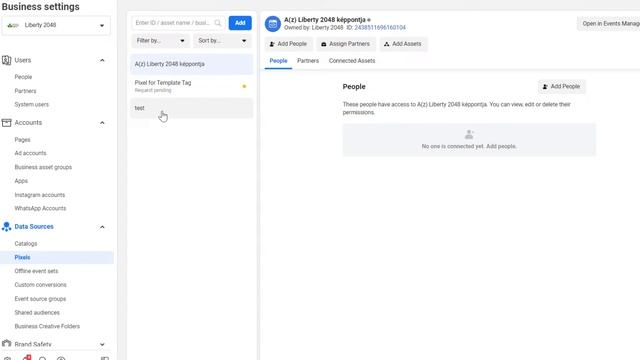
Task: Open Pages under Accounts
Action: pos(22,140)
